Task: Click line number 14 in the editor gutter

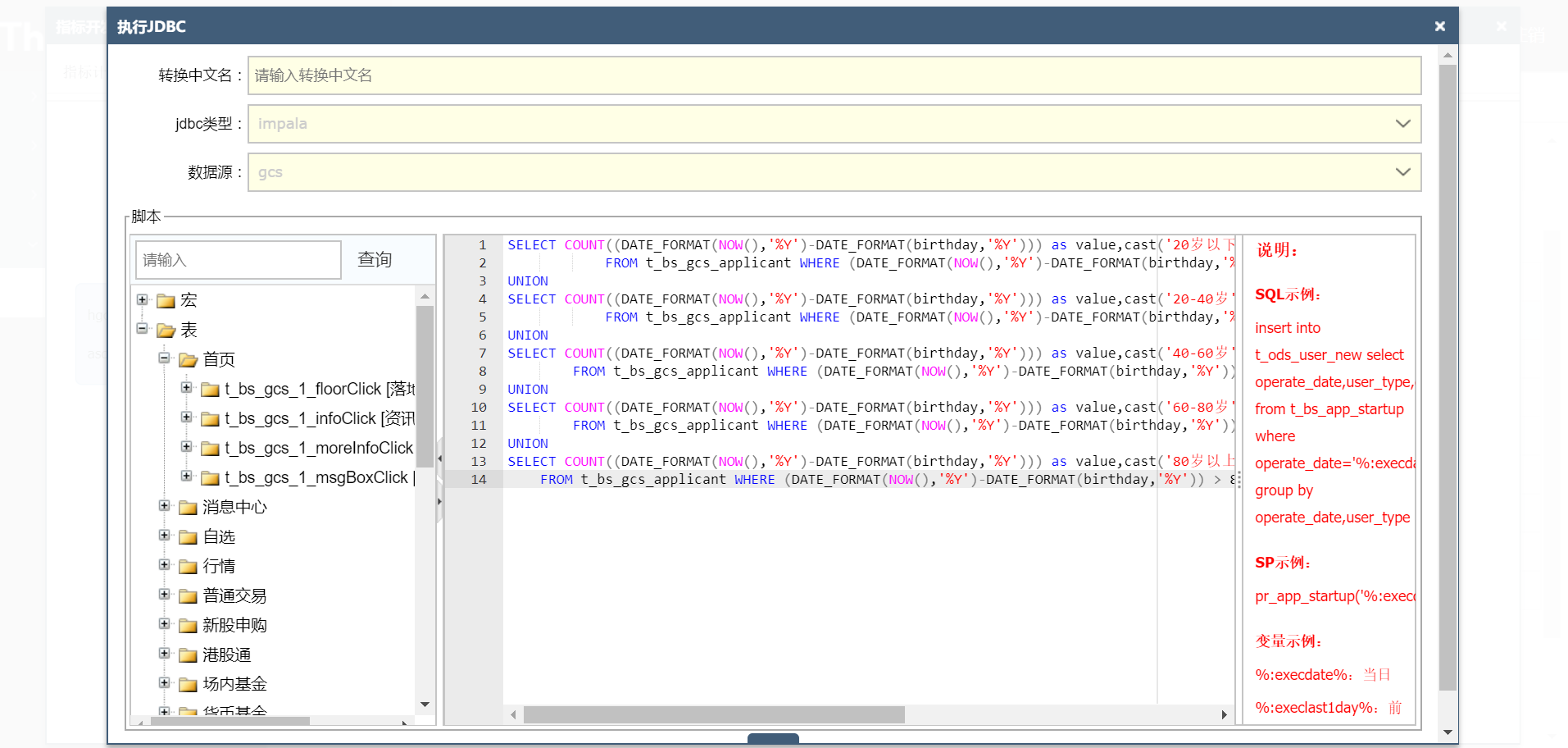Action: (479, 480)
